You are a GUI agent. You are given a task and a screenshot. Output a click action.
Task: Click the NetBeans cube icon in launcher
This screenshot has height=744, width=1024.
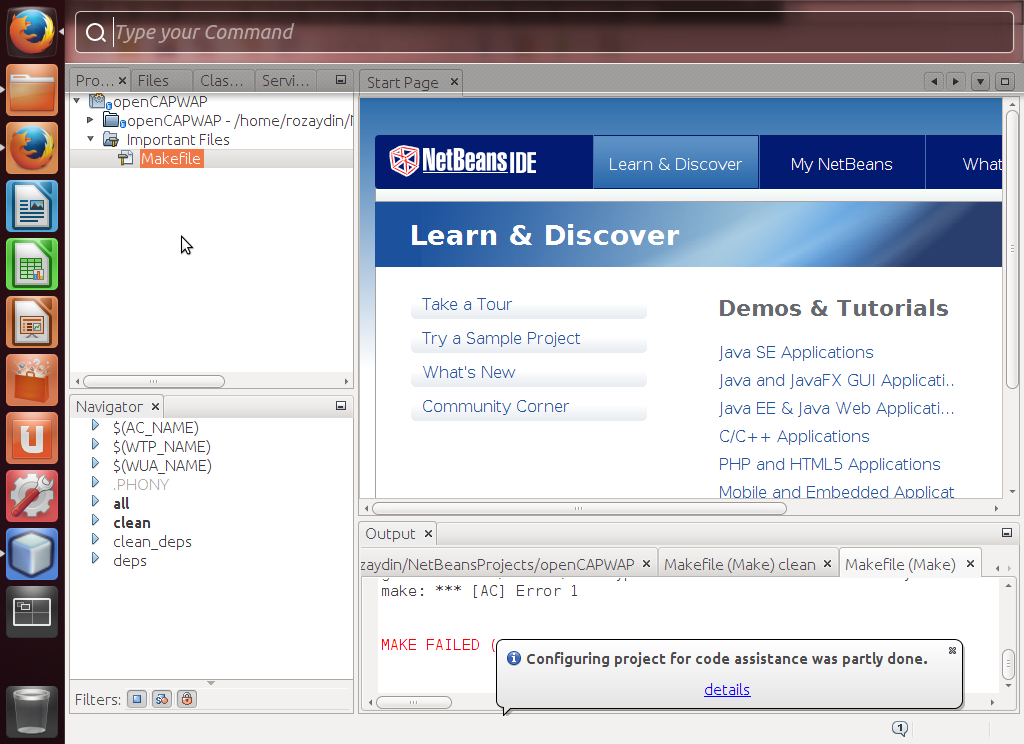tap(31, 555)
